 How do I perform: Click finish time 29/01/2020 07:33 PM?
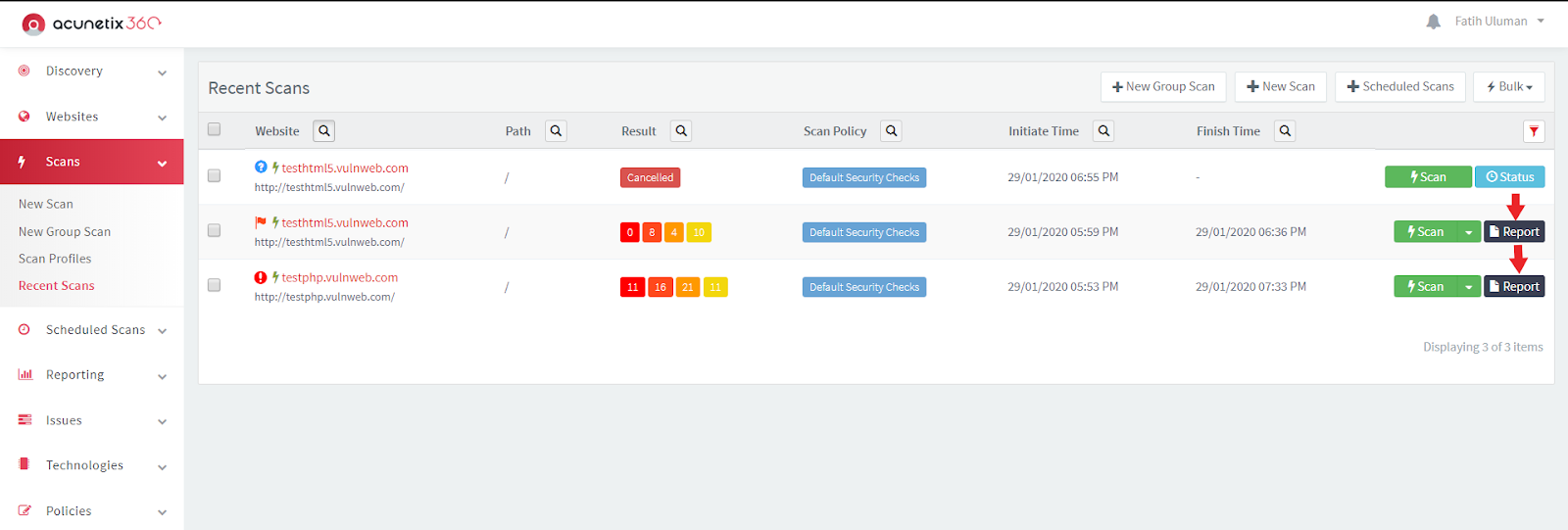pyautogui.click(x=1250, y=287)
